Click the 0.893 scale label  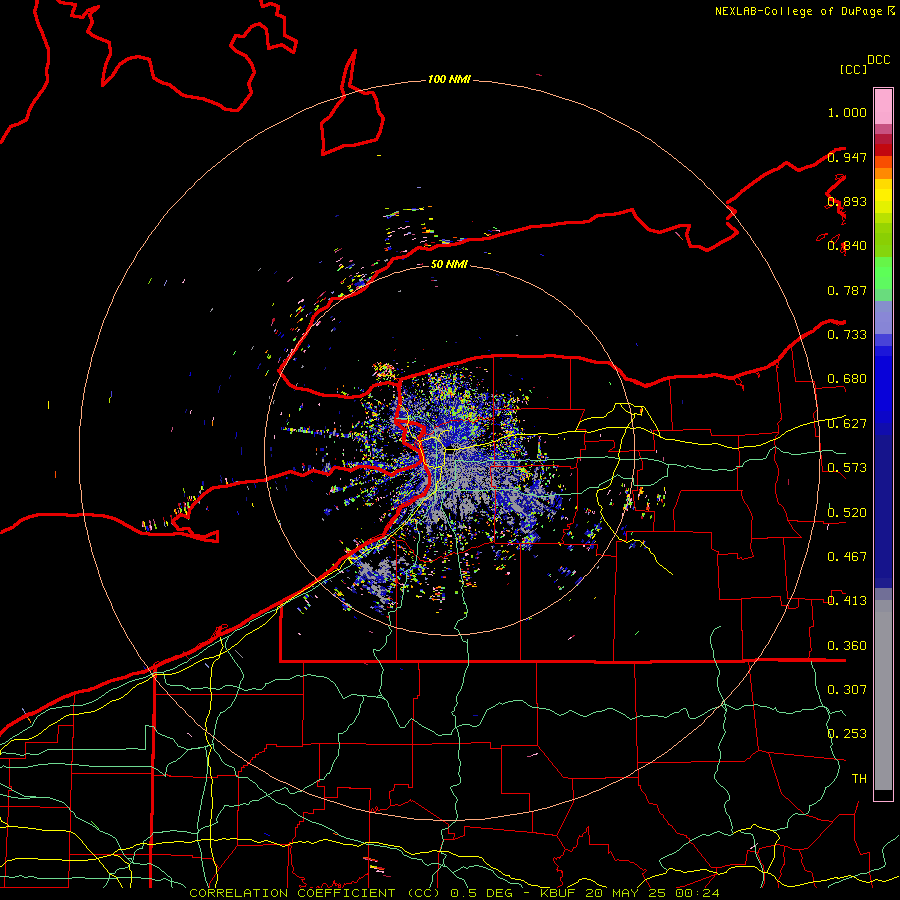(x=847, y=201)
